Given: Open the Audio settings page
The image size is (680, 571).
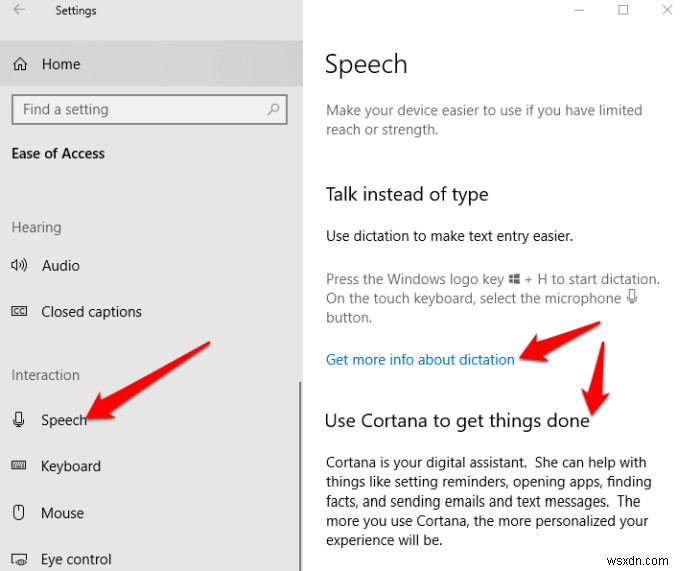Looking at the screenshot, I should pyautogui.click(x=61, y=265).
